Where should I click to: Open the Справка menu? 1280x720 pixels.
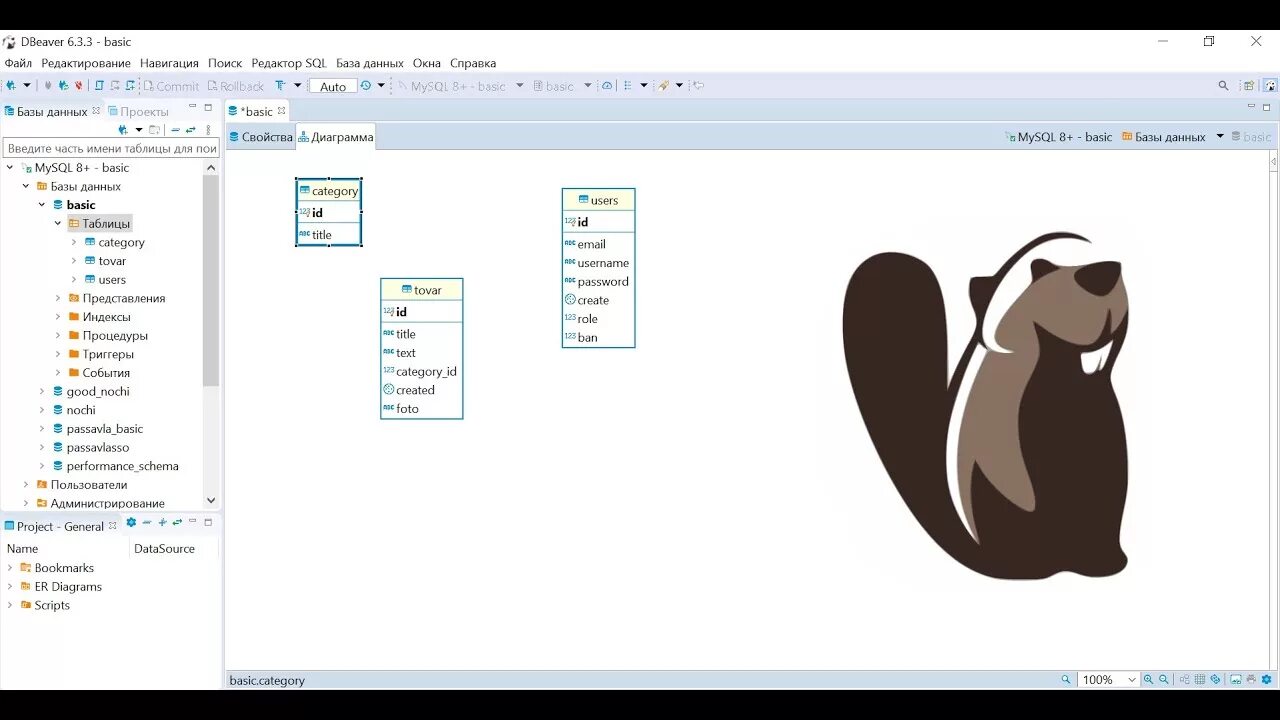coord(473,63)
